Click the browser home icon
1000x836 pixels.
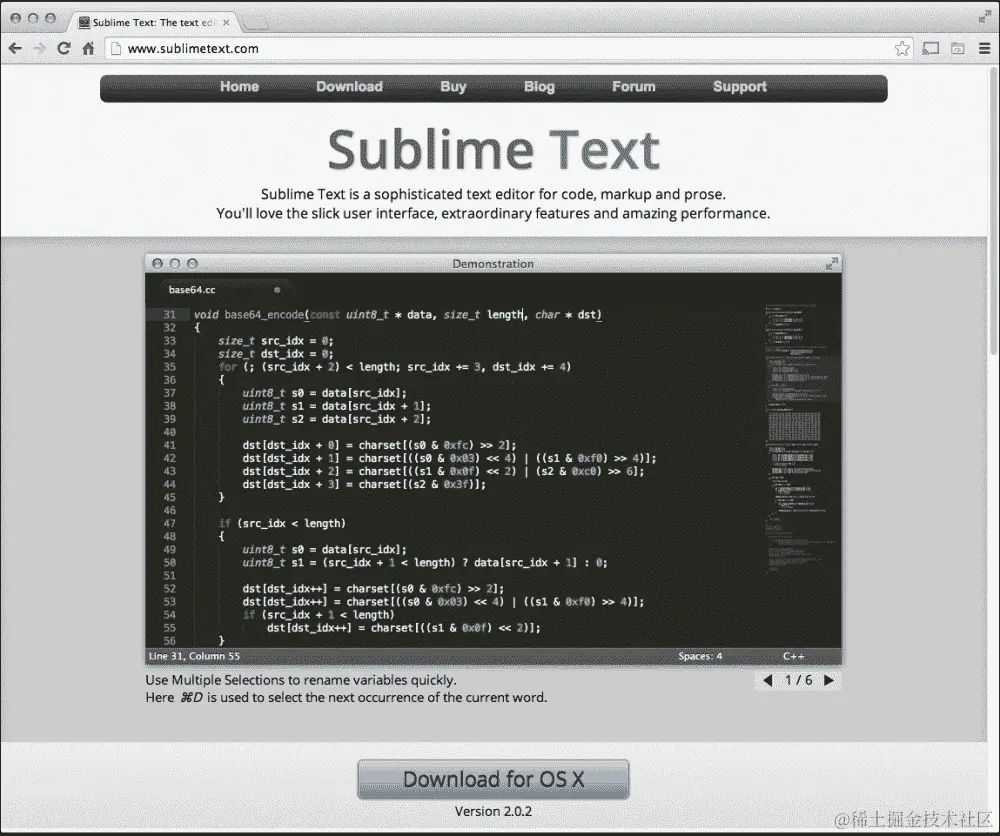pos(88,48)
